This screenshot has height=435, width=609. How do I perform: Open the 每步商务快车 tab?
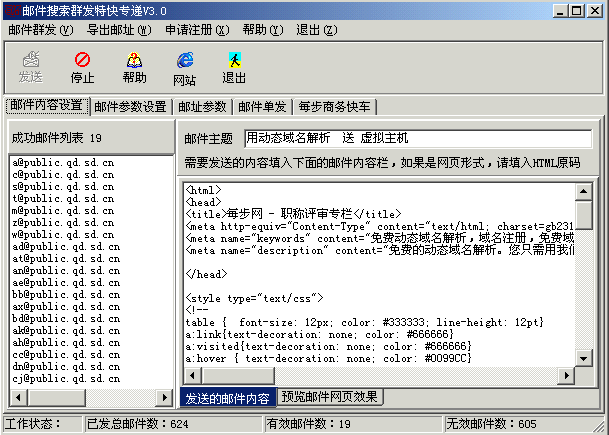(335, 107)
